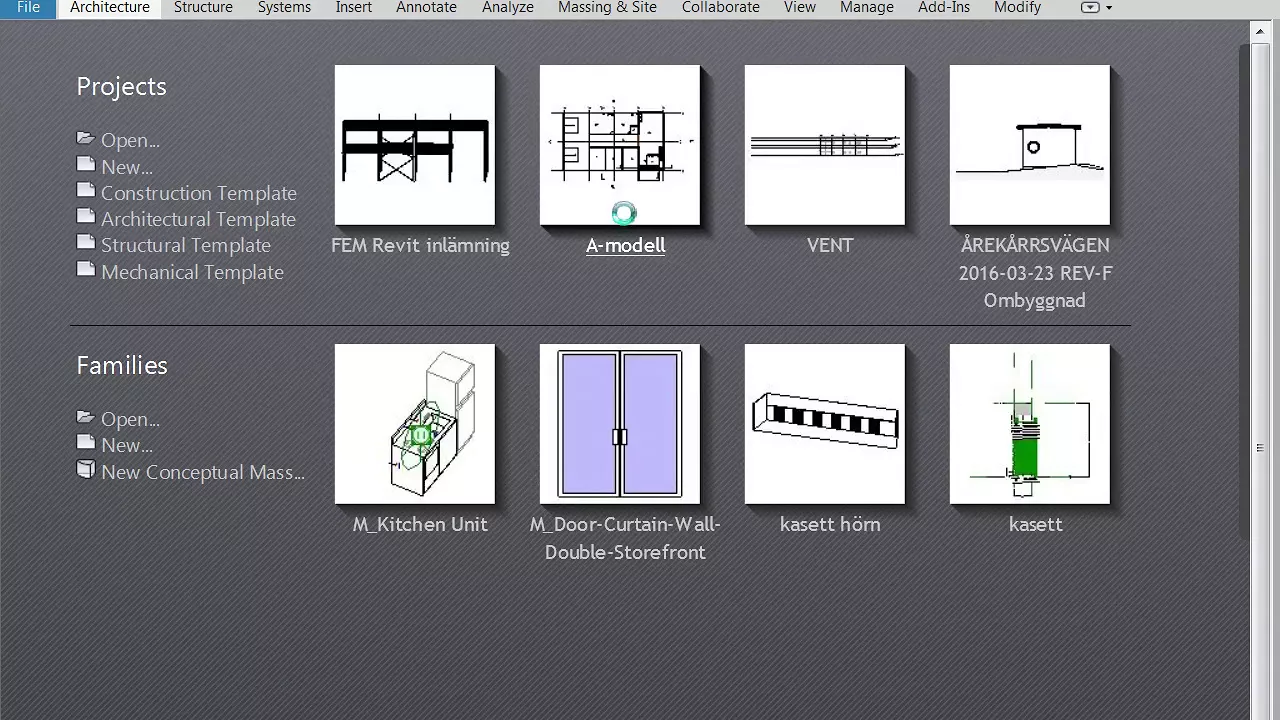Image resolution: width=1280 pixels, height=720 pixels.
Task: Open the Systems ribbon tab
Action: coord(284,8)
